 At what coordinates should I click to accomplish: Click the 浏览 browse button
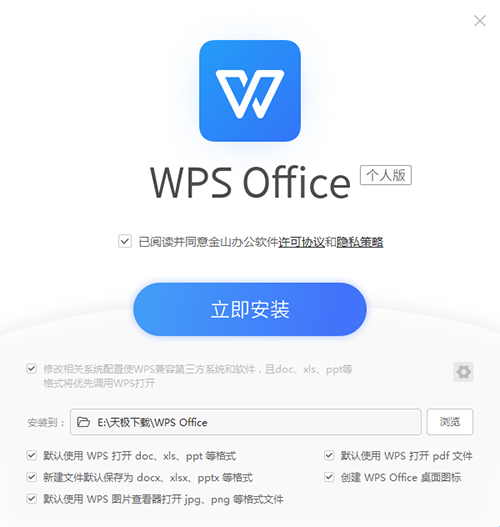450,422
